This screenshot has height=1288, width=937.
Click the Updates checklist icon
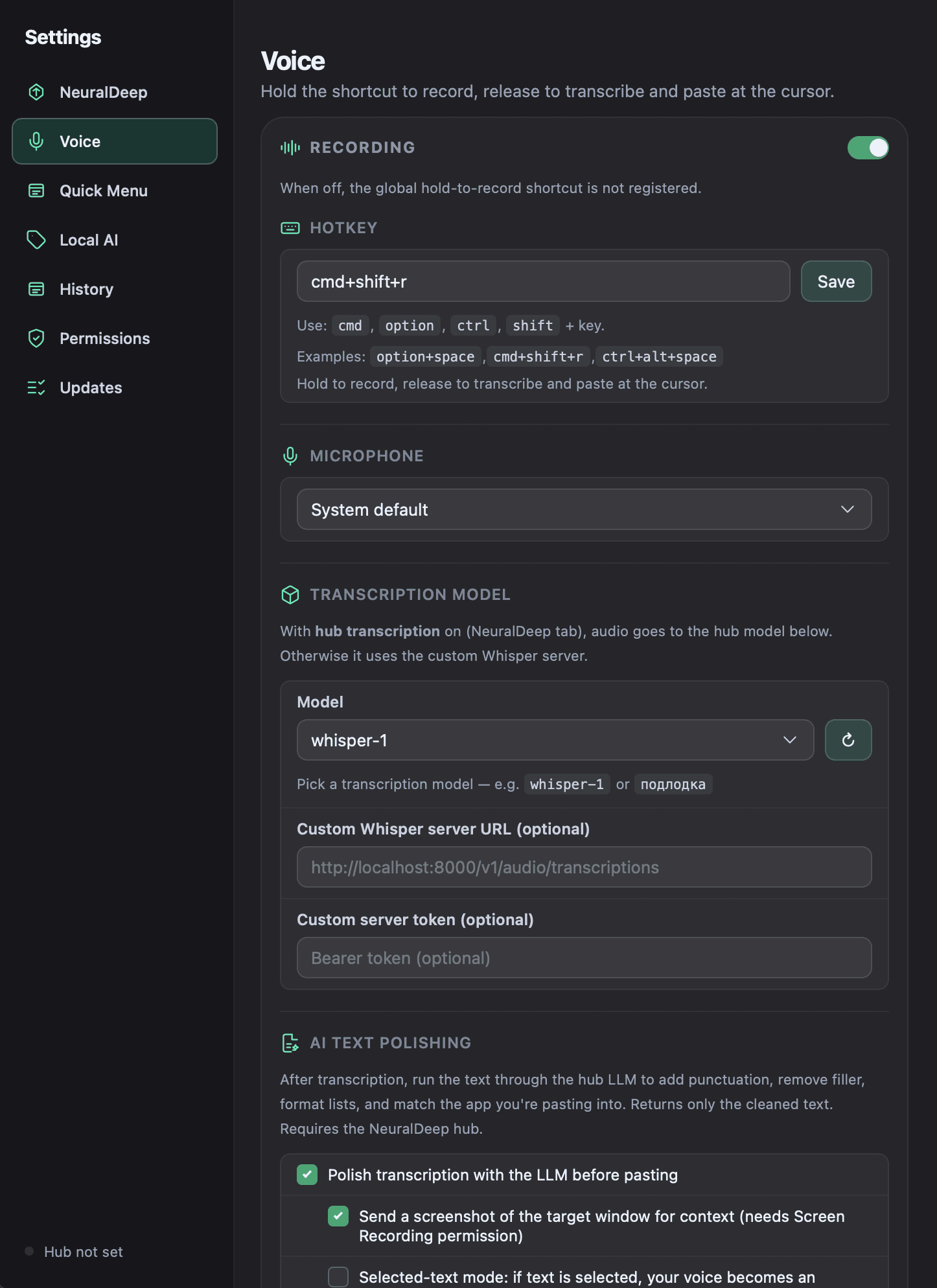(36, 387)
